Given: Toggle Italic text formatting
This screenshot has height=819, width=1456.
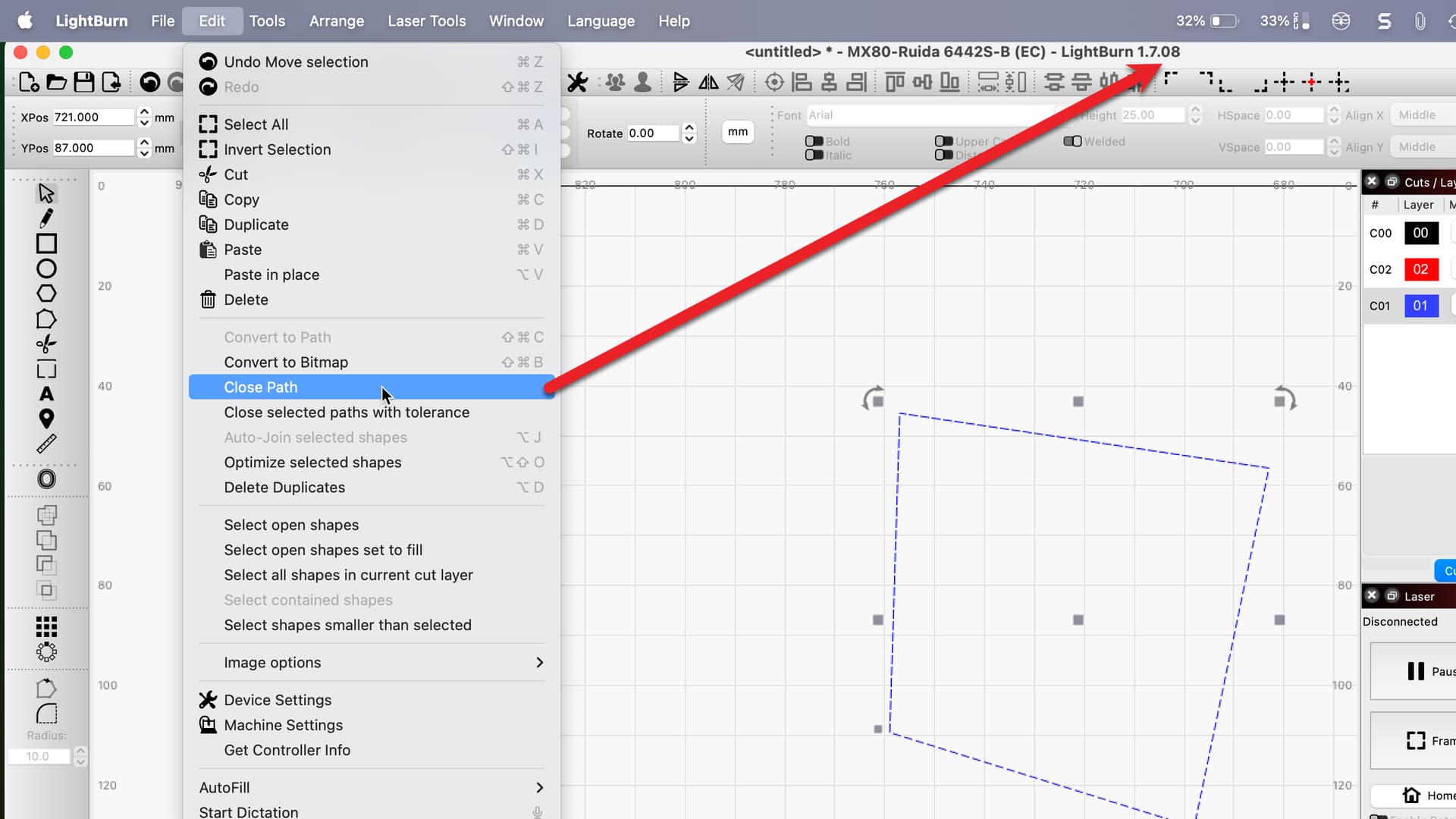Looking at the screenshot, I should [x=815, y=154].
